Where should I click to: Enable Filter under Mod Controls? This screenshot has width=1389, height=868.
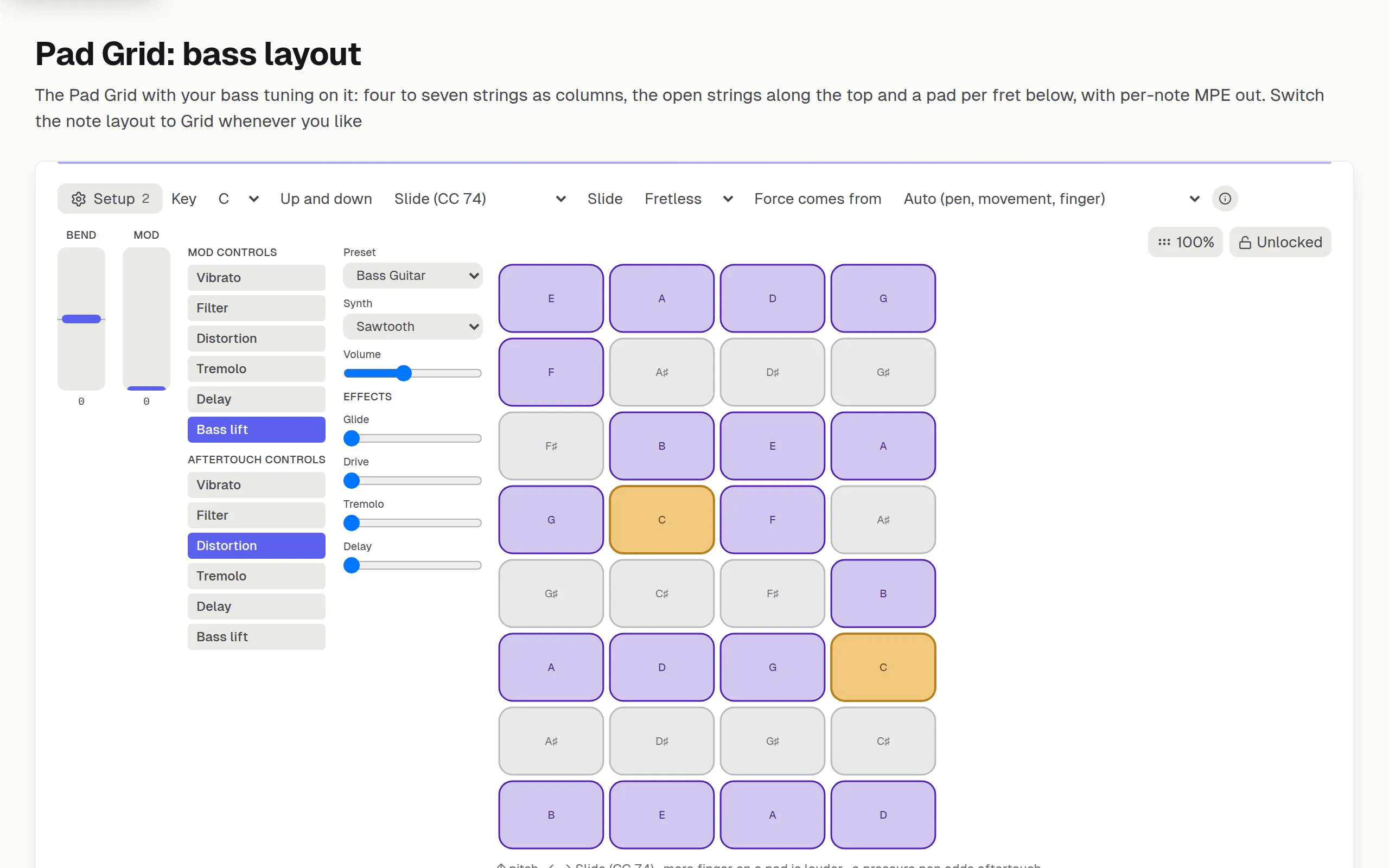tap(257, 308)
